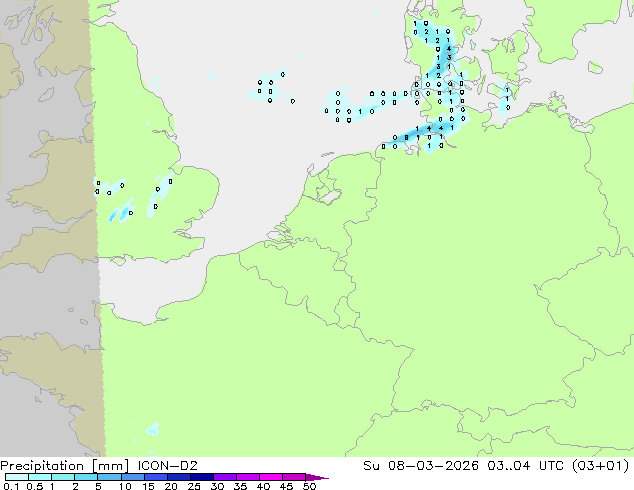The height and width of the screenshot is (490, 634).
Task: Click the '(03+01)' forecast offset text
Action: [600, 466]
